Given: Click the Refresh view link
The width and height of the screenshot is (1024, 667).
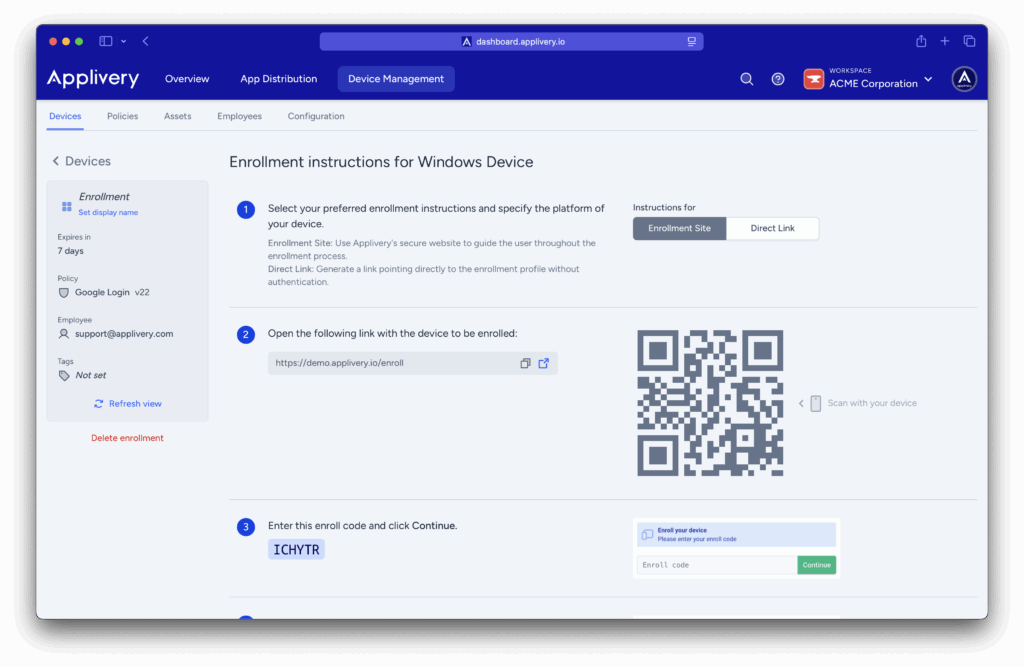Looking at the screenshot, I should coord(135,404).
